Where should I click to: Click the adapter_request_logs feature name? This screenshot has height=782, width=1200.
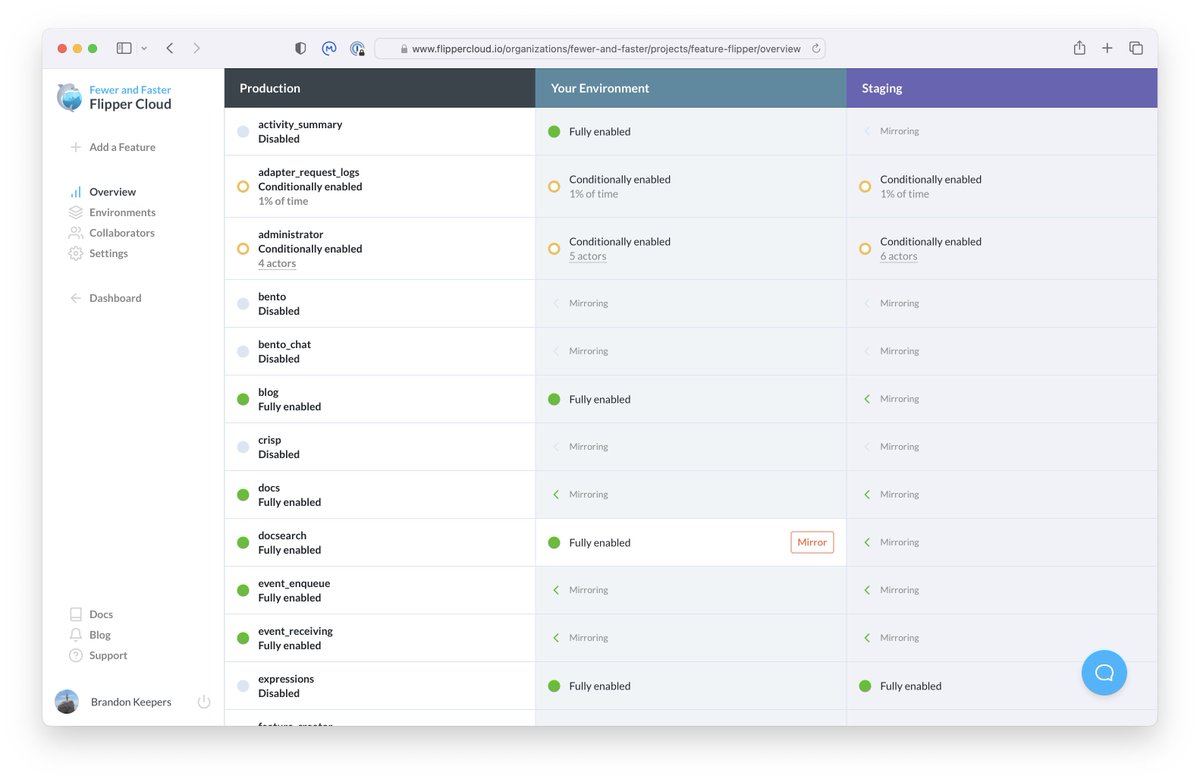click(x=308, y=172)
